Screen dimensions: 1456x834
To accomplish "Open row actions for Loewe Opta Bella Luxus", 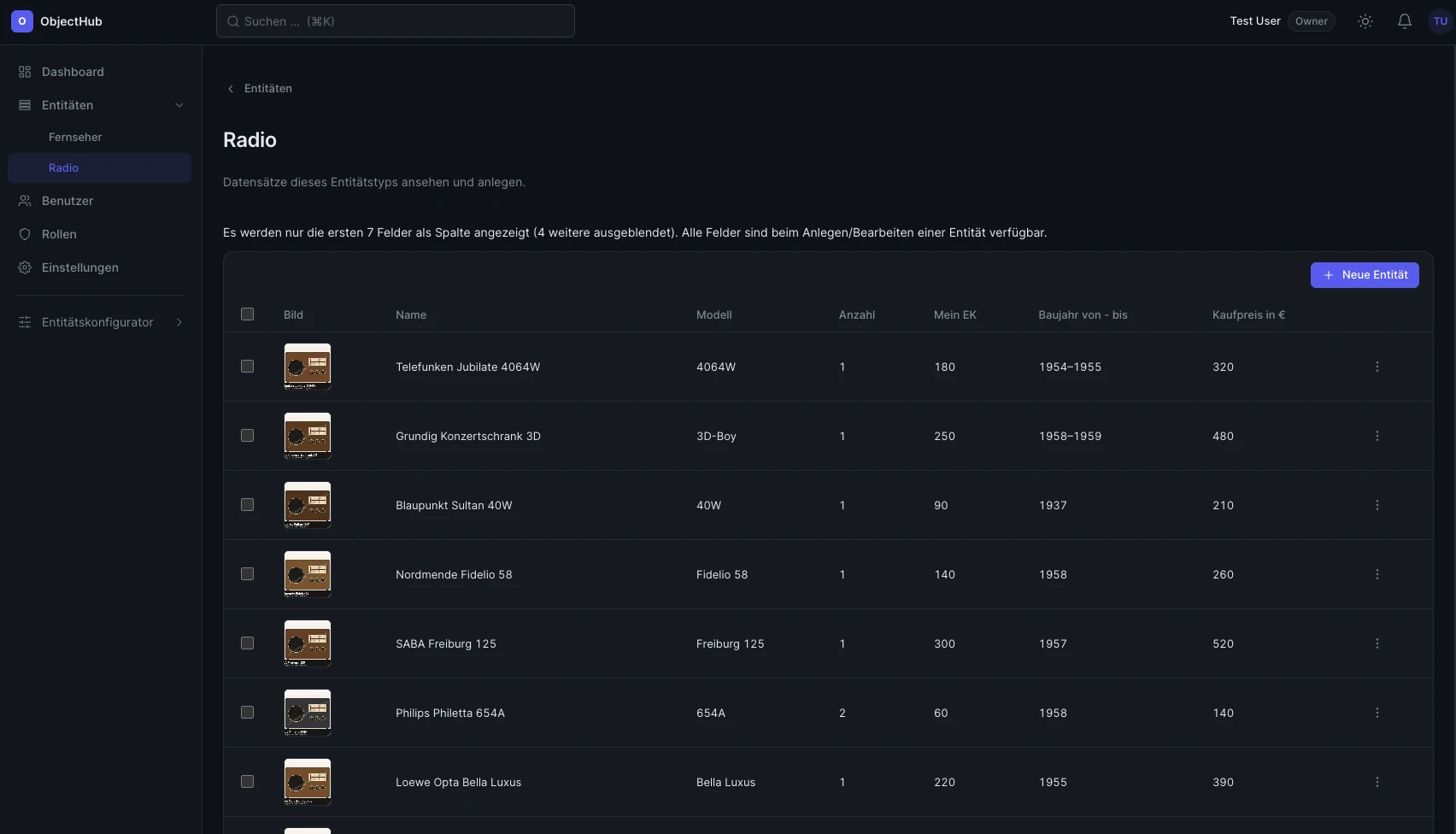I will pyautogui.click(x=1377, y=782).
